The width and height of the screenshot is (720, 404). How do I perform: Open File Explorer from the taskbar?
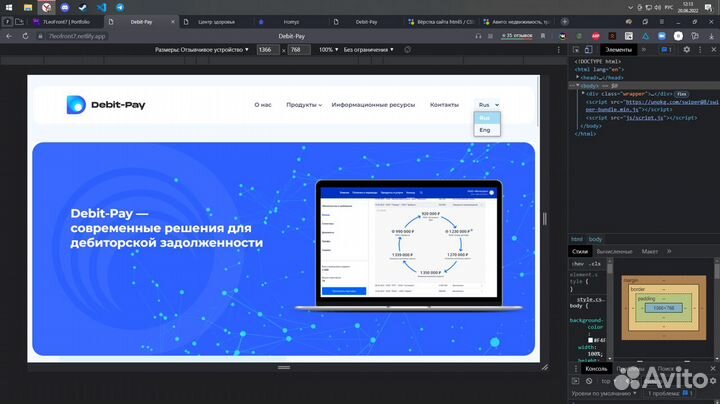(28, 7)
